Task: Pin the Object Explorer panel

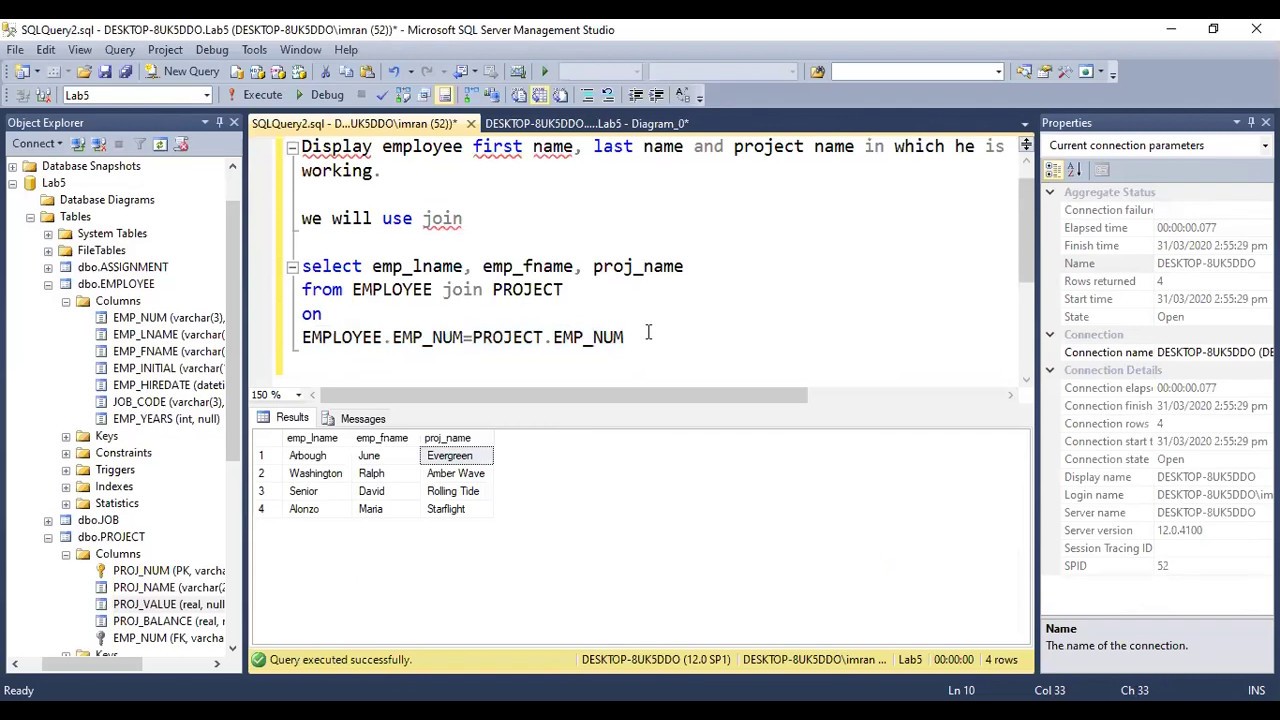Action: point(220,122)
